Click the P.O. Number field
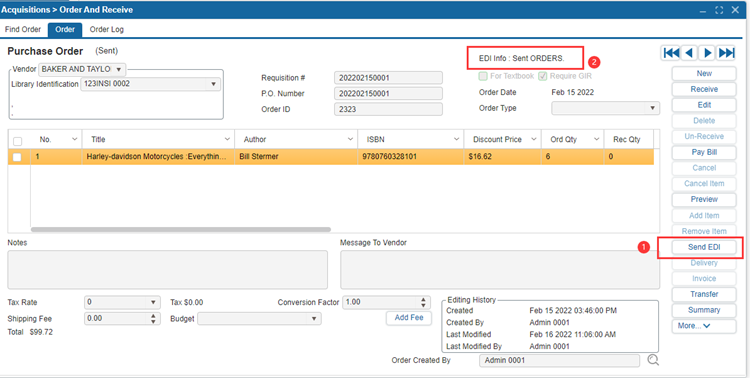The height and width of the screenshot is (378, 750). click(x=388, y=94)
